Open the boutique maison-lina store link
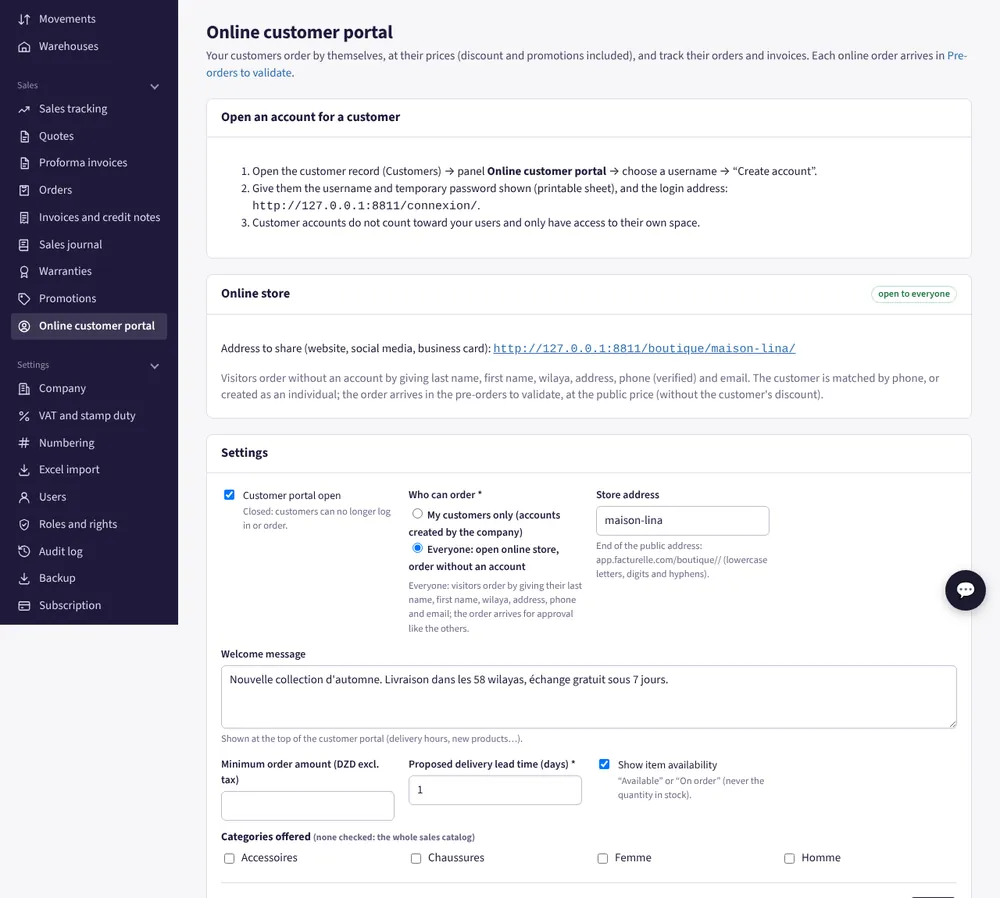The width and height of the screenshot is (1000, 898). click(x=644, y=348)
